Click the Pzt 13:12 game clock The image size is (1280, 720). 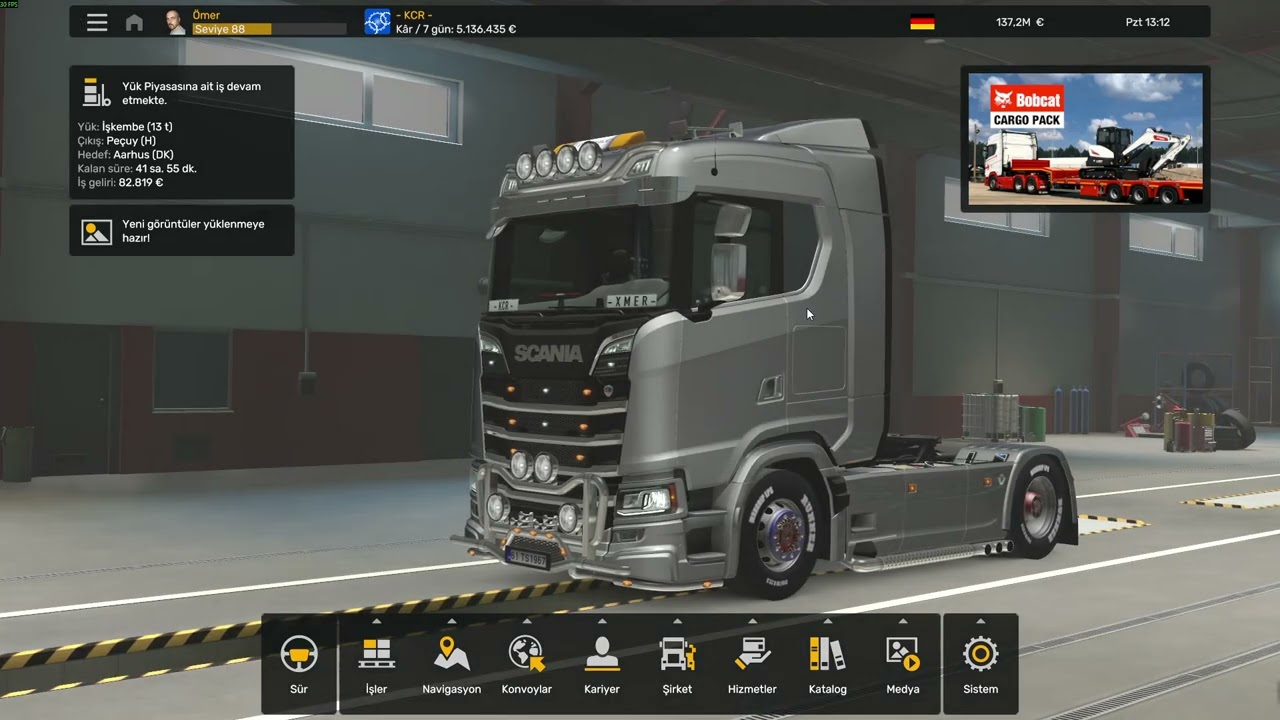tap(1147, 22)
